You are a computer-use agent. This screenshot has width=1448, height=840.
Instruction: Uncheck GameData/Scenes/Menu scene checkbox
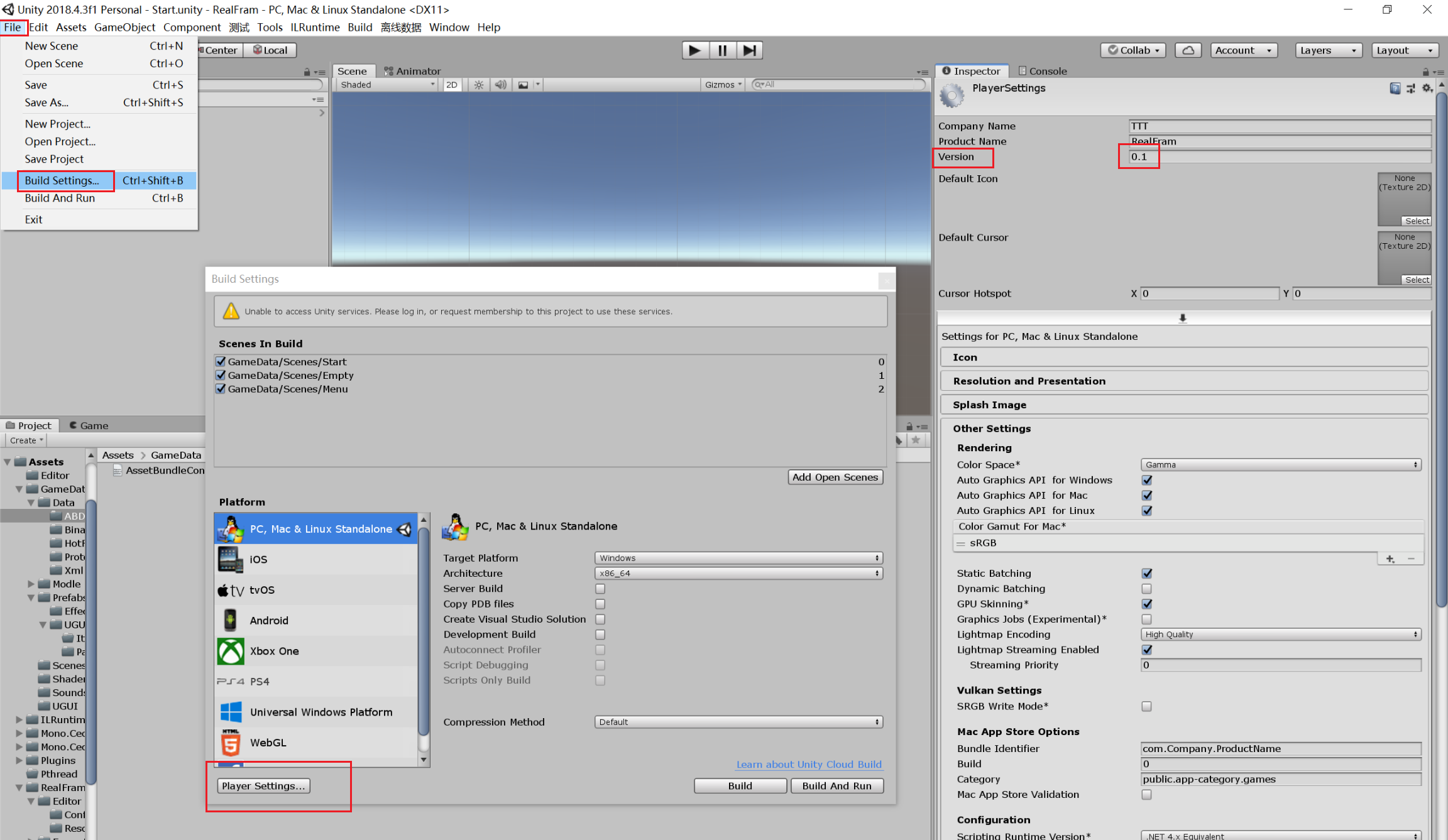click(x=221, y=389)
